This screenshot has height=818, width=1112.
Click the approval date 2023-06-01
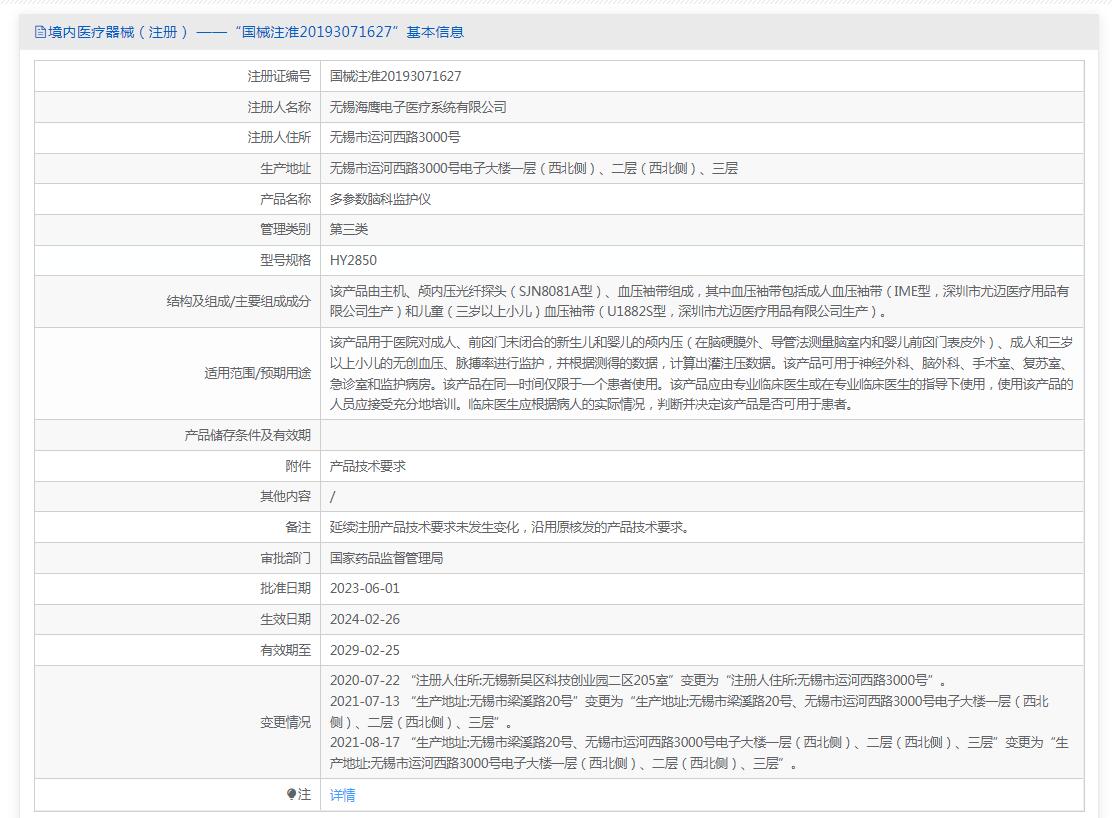pos(364,589)
